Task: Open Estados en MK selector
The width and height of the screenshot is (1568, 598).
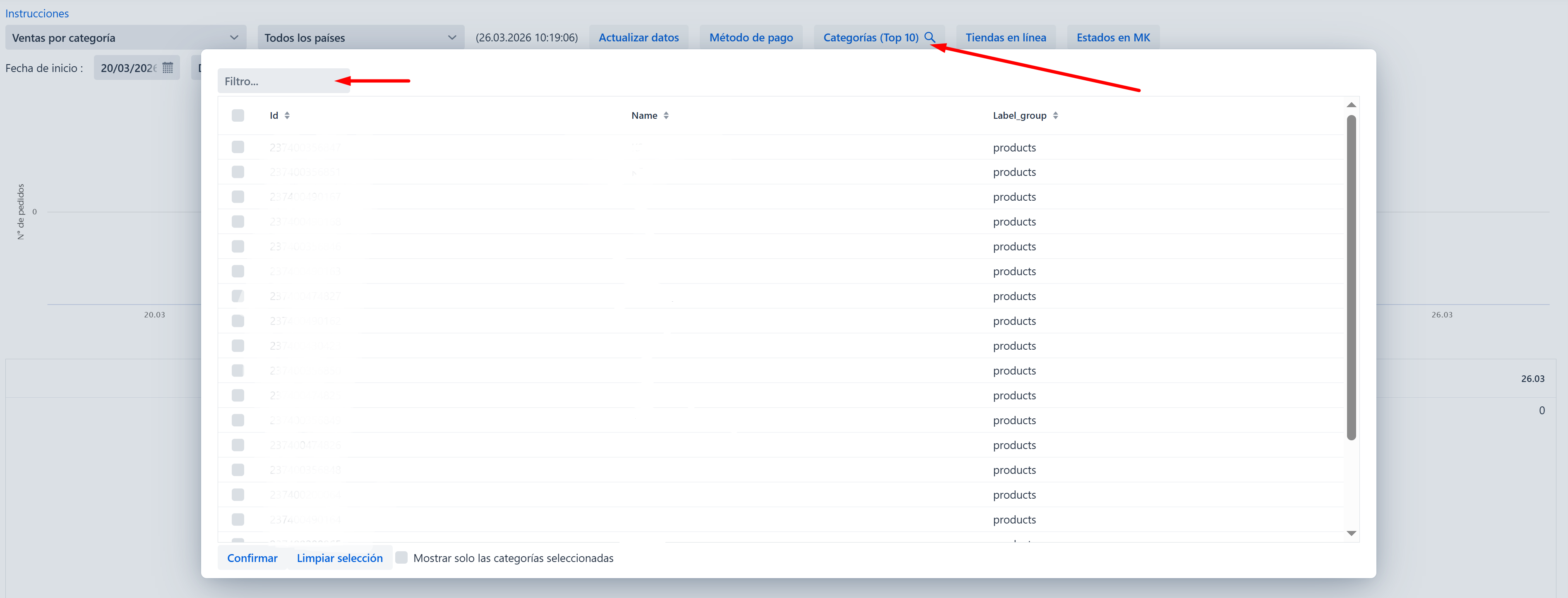Action: click(x=1113, y=37)
